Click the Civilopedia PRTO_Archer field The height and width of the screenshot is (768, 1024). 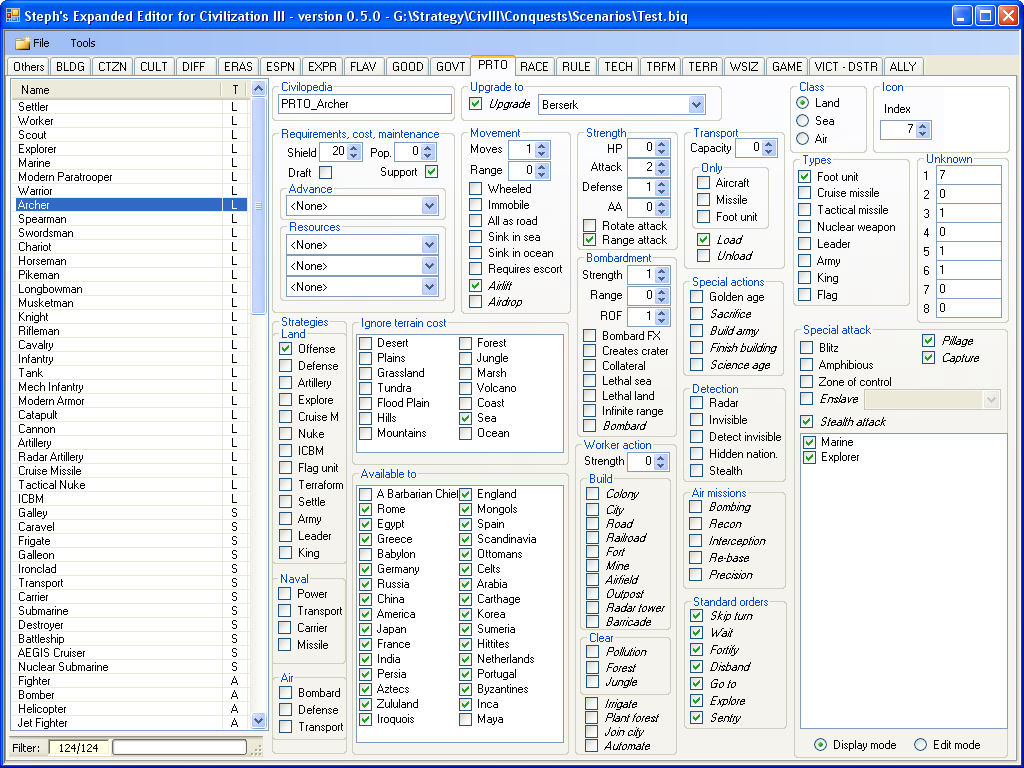click(364, 104)
